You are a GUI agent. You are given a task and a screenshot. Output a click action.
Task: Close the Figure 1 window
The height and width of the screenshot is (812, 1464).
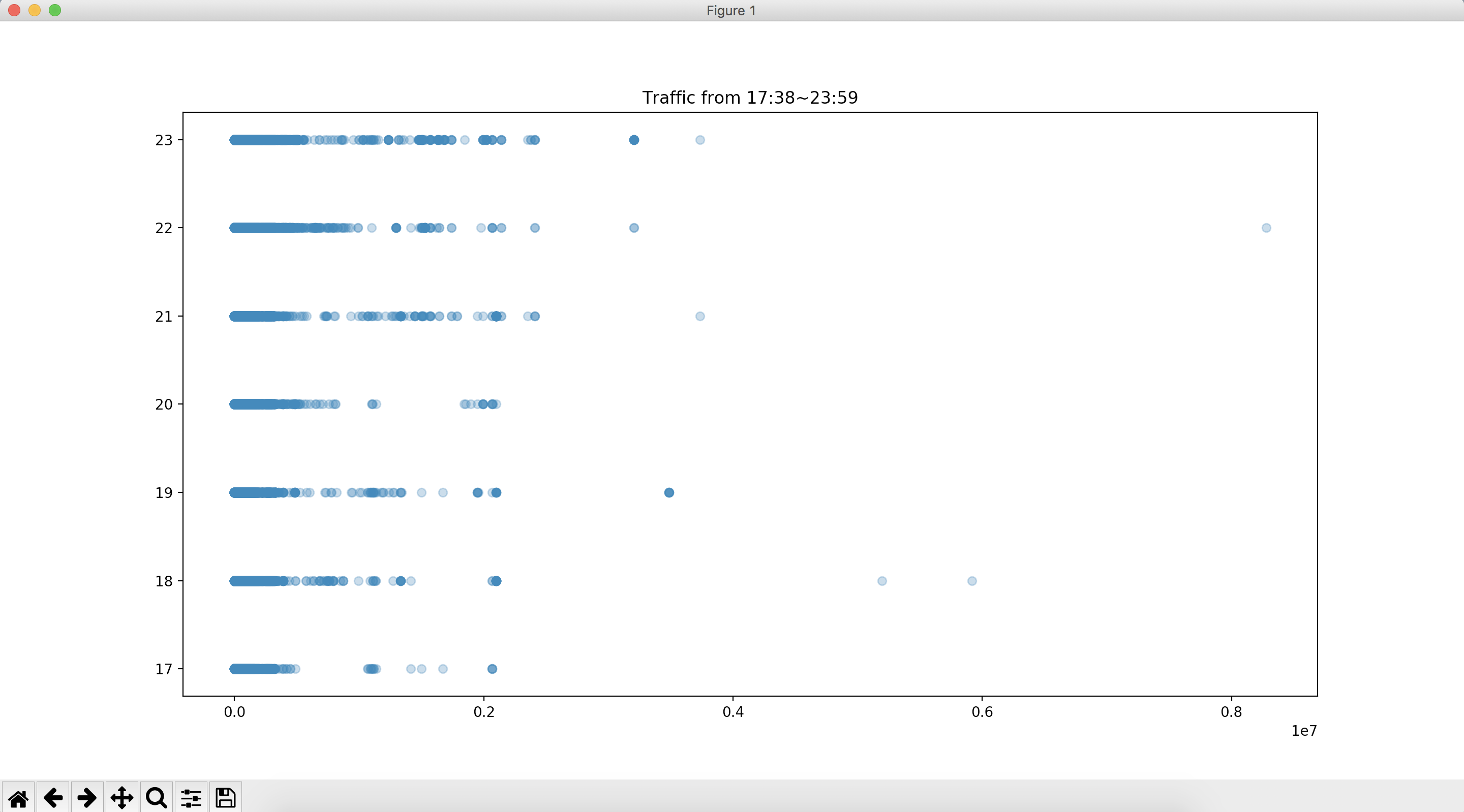(14, 10)
